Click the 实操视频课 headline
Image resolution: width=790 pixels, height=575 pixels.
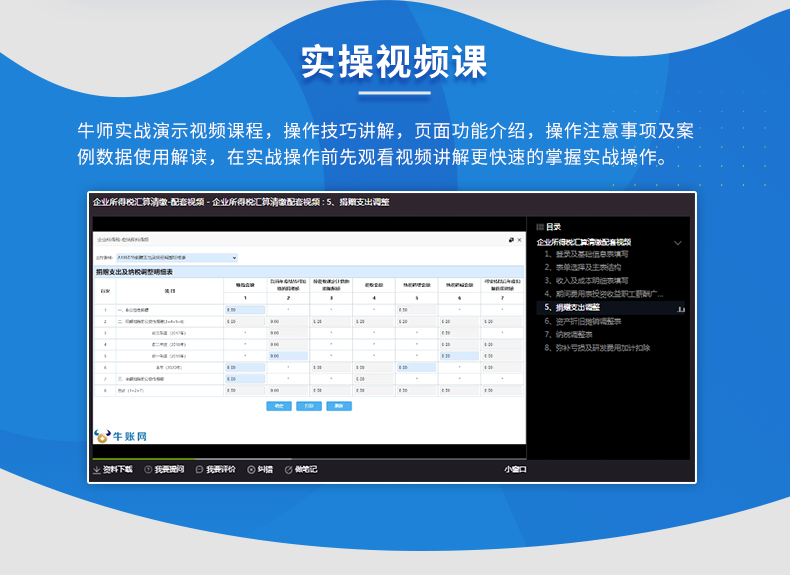[394, 61]
